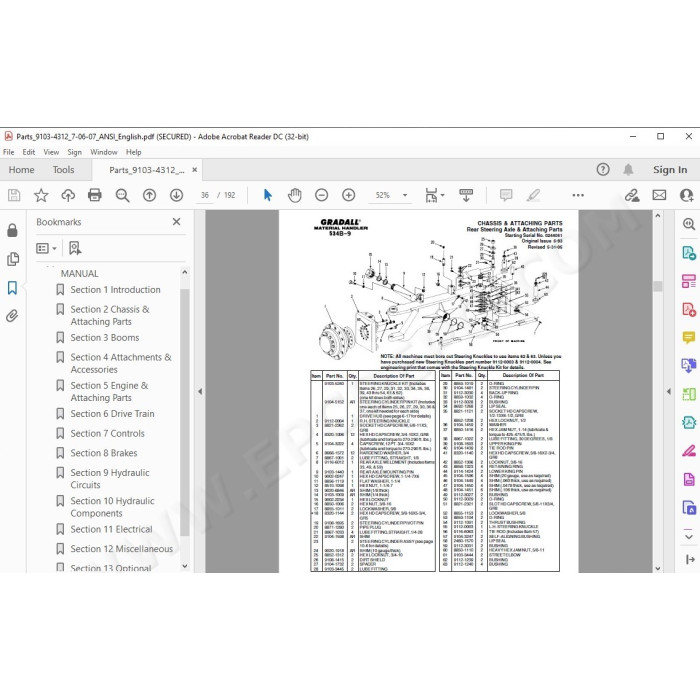The image size is (700, 700).
Task: Collapse the right tools pane arrow
Action: 669,392
